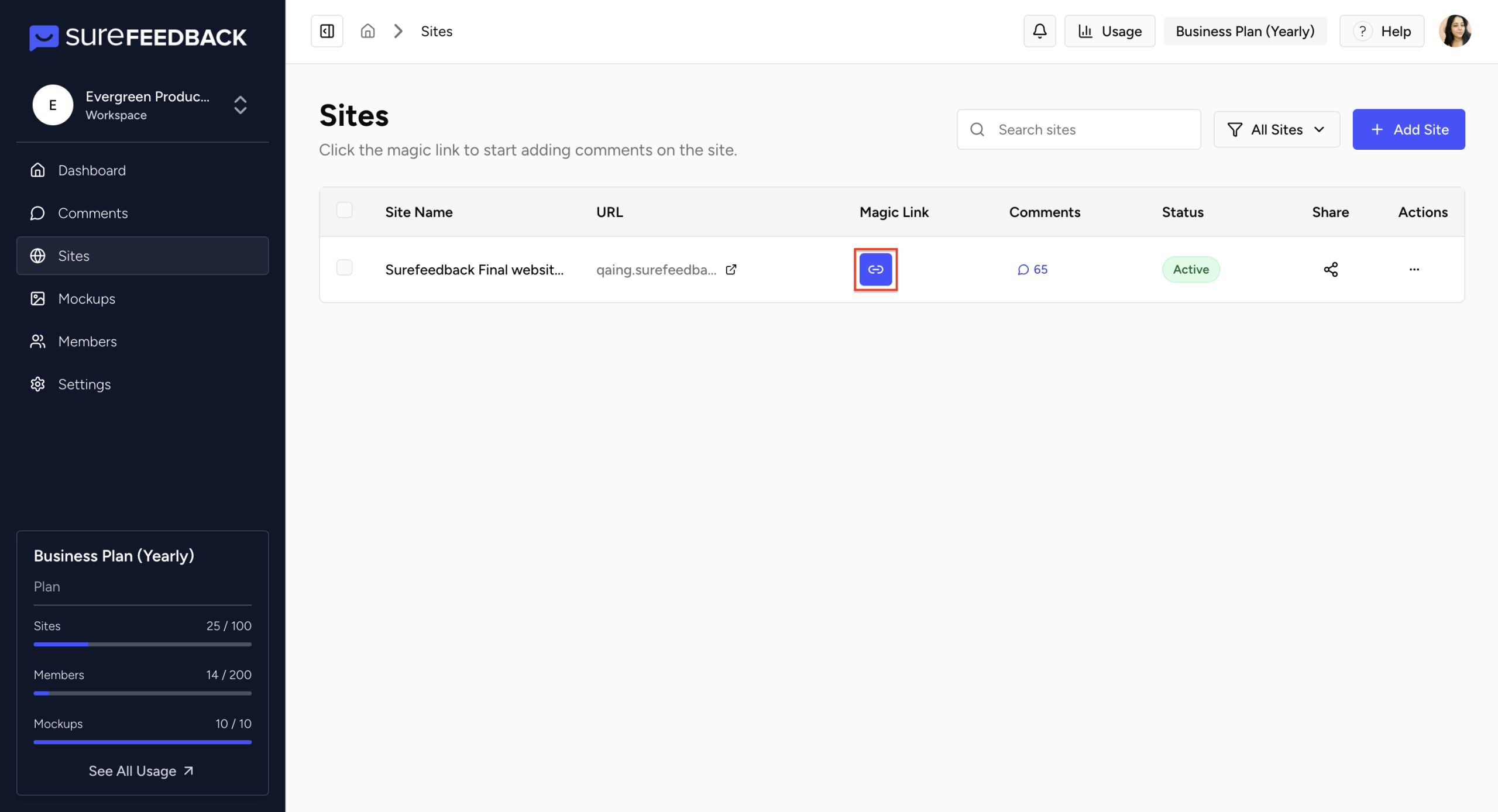
Task: Open the notifications bell
Action: click(1039, 31)
